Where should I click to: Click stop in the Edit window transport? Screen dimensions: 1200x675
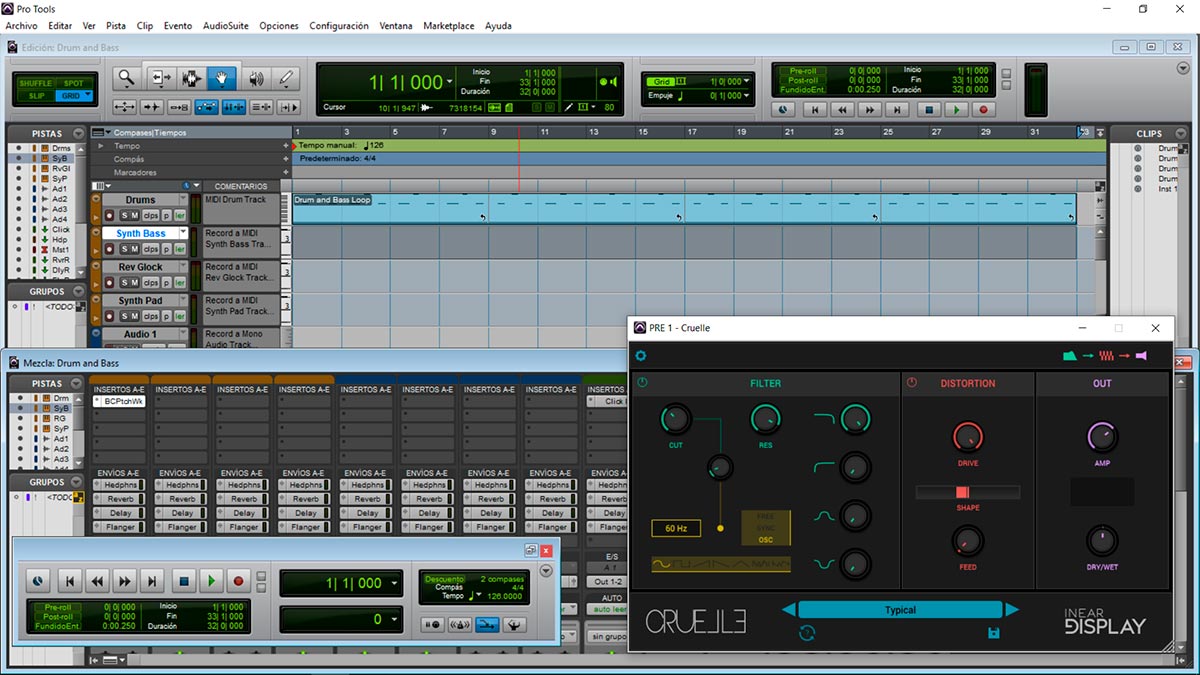pos(929,110)
